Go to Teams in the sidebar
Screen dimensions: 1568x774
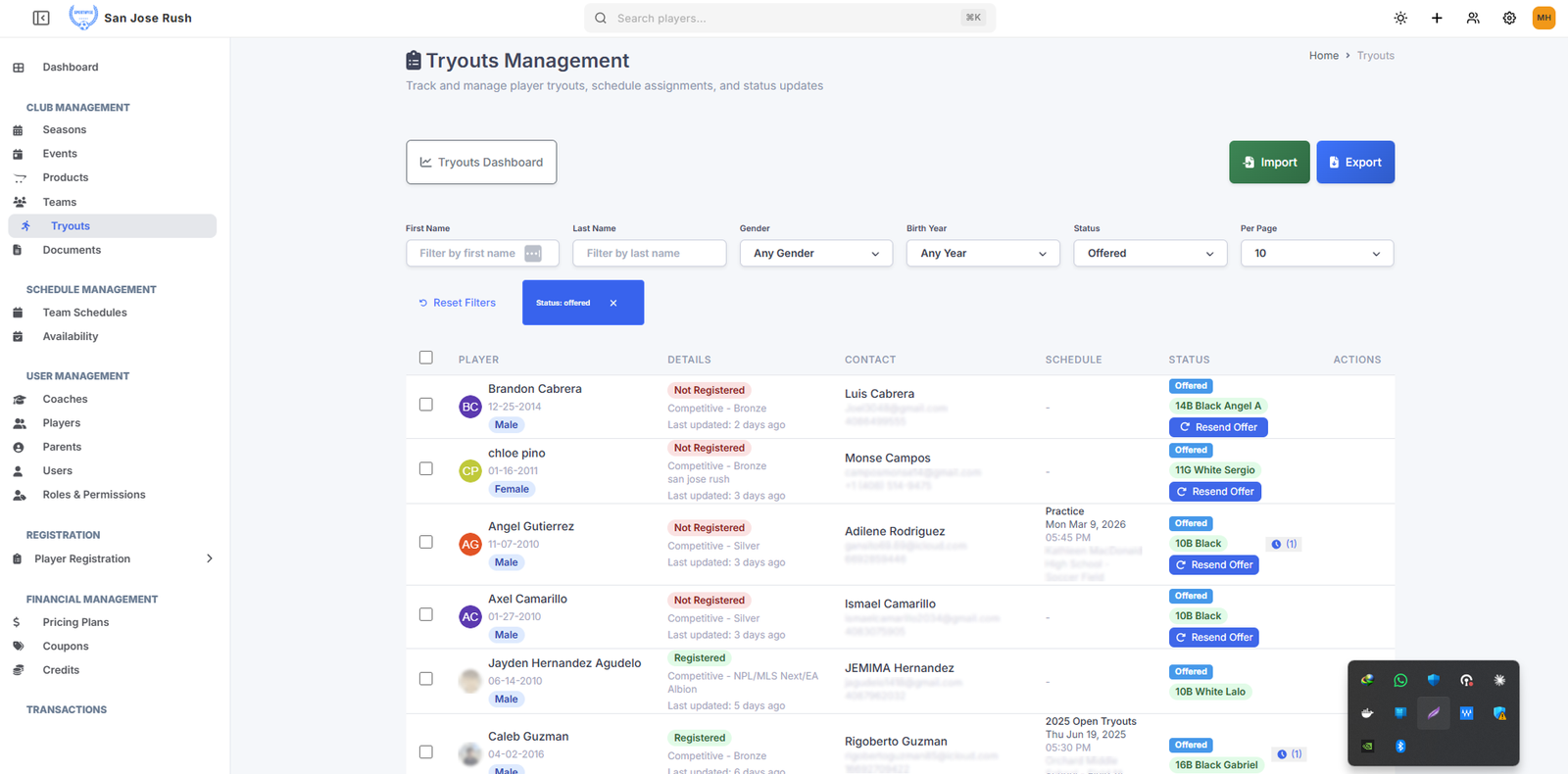coord(60,202)
